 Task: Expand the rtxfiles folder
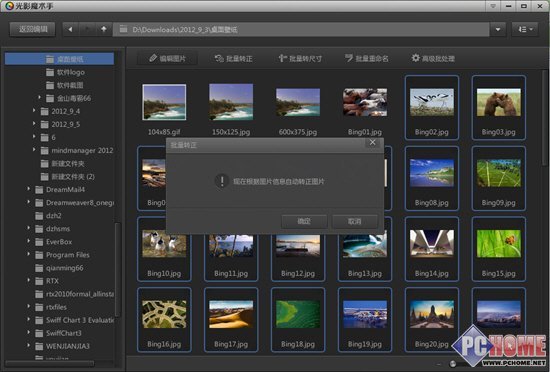click(x=28, y=306)
